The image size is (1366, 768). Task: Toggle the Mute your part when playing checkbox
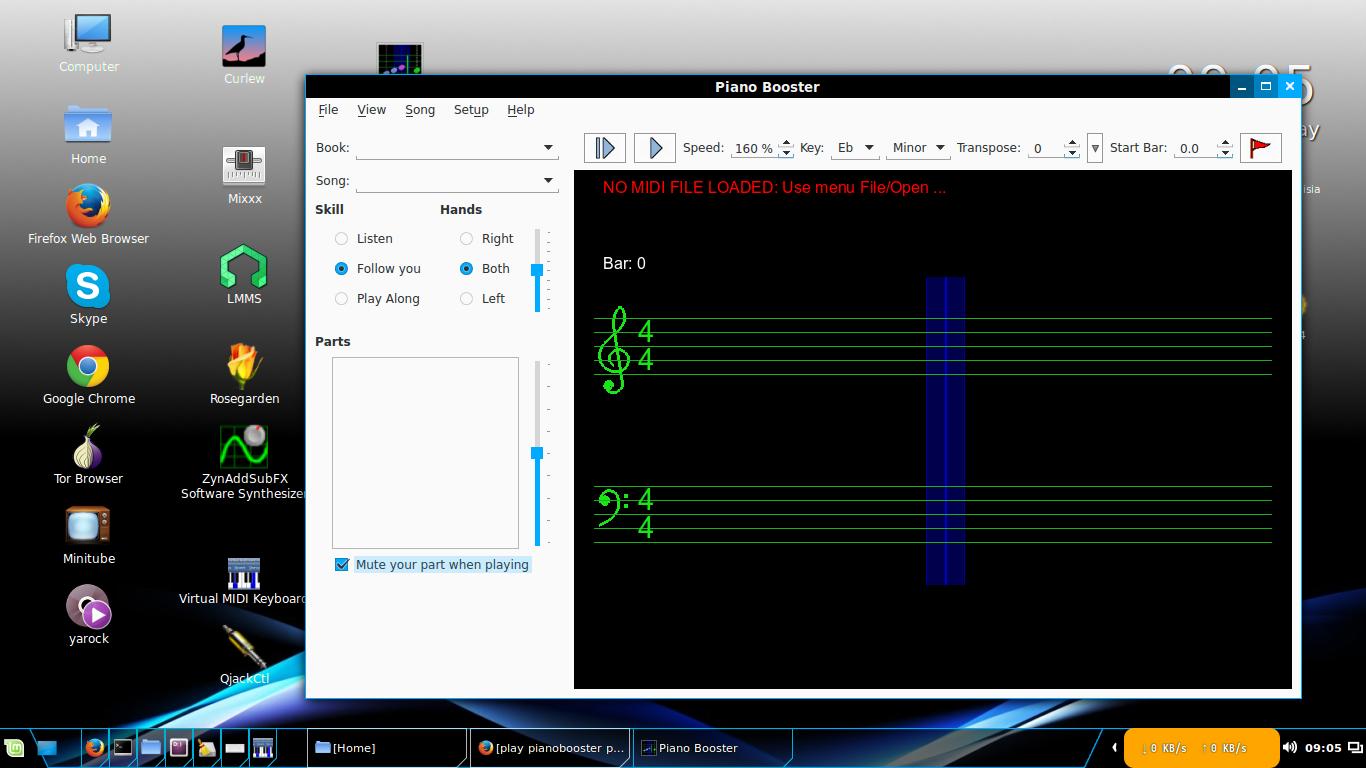[342, 565]
